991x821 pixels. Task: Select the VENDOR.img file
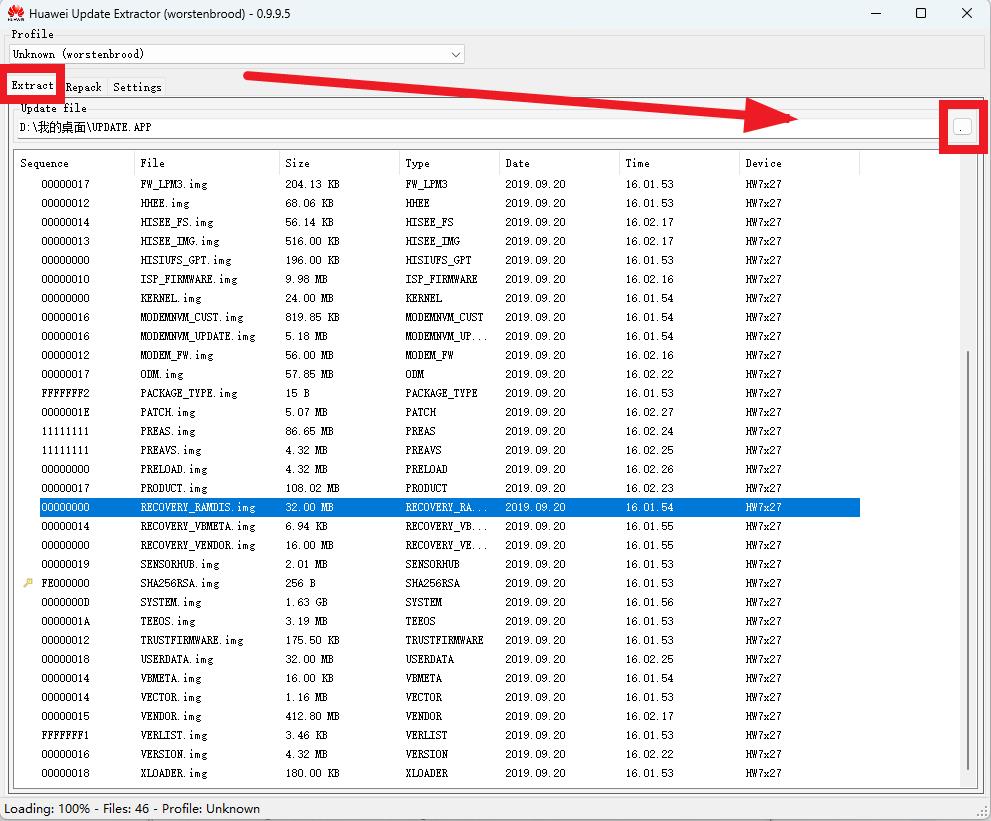tap(449, 715)
